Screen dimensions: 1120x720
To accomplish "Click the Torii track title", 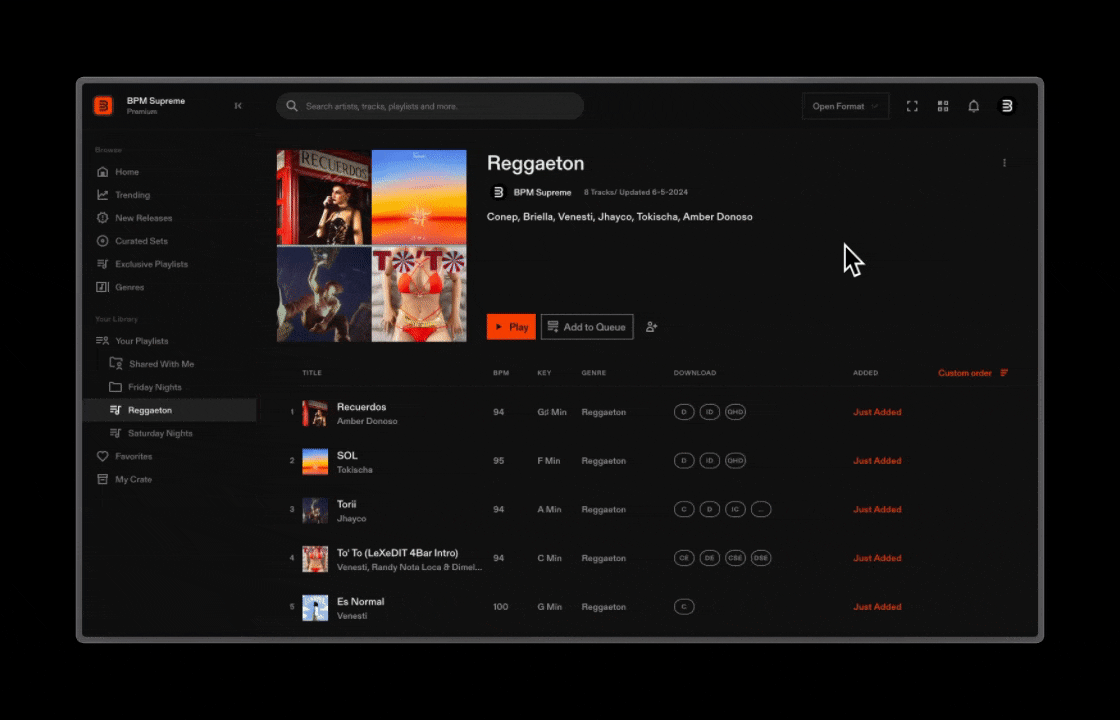I will tap(346, 504).
